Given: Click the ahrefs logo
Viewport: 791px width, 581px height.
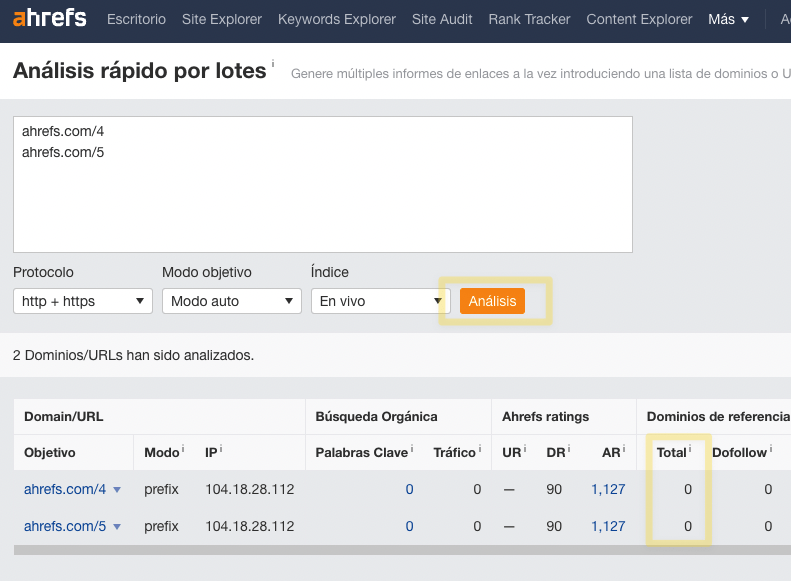Looking at the screenshot, I should coord(49,19).
